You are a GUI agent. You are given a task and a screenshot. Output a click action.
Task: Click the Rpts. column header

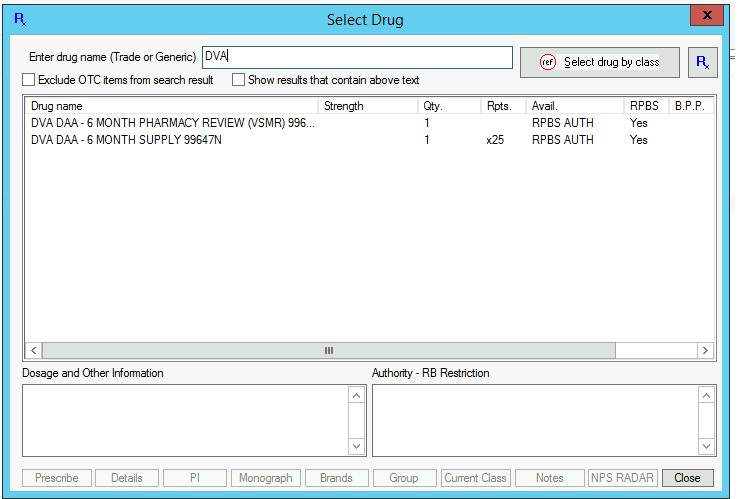coord(503,106)
